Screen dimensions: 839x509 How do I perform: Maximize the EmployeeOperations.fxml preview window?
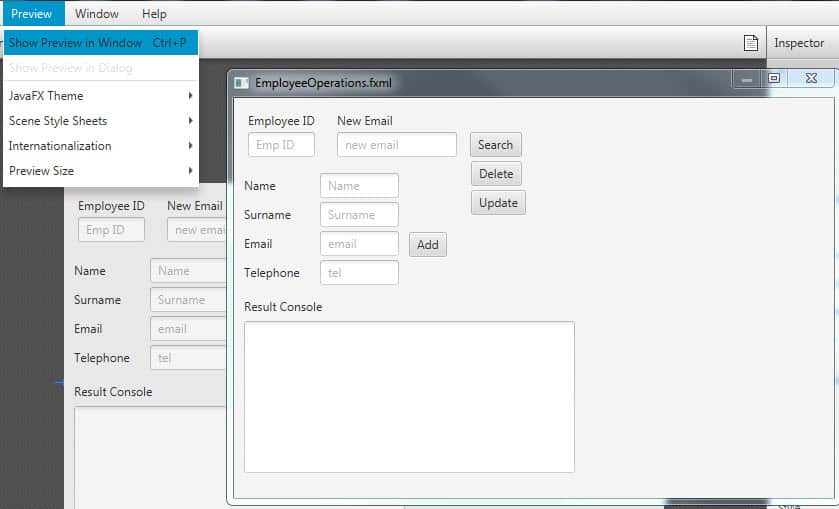(774, 79)
